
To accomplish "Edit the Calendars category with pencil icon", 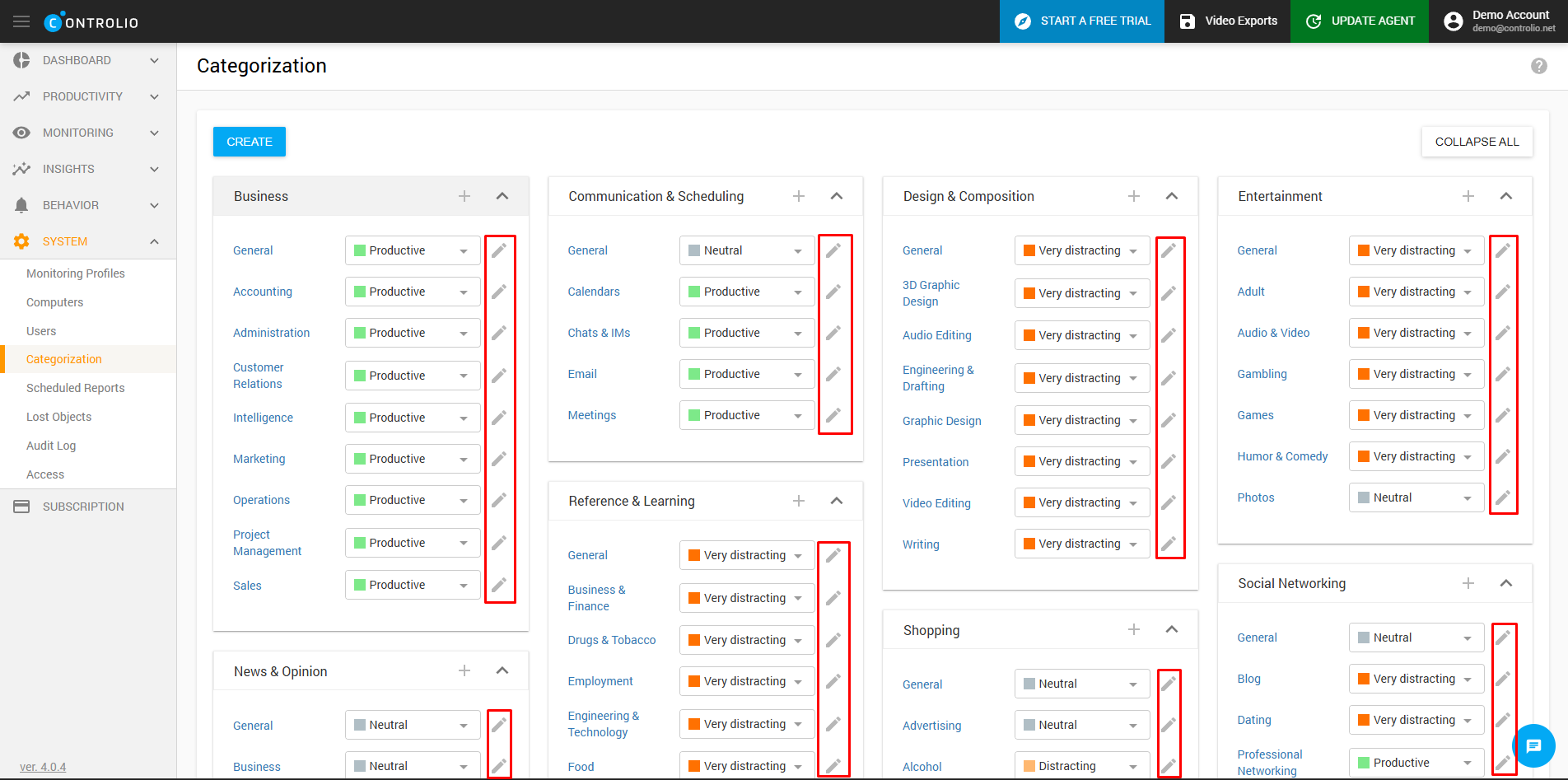I will coord(833,292).
